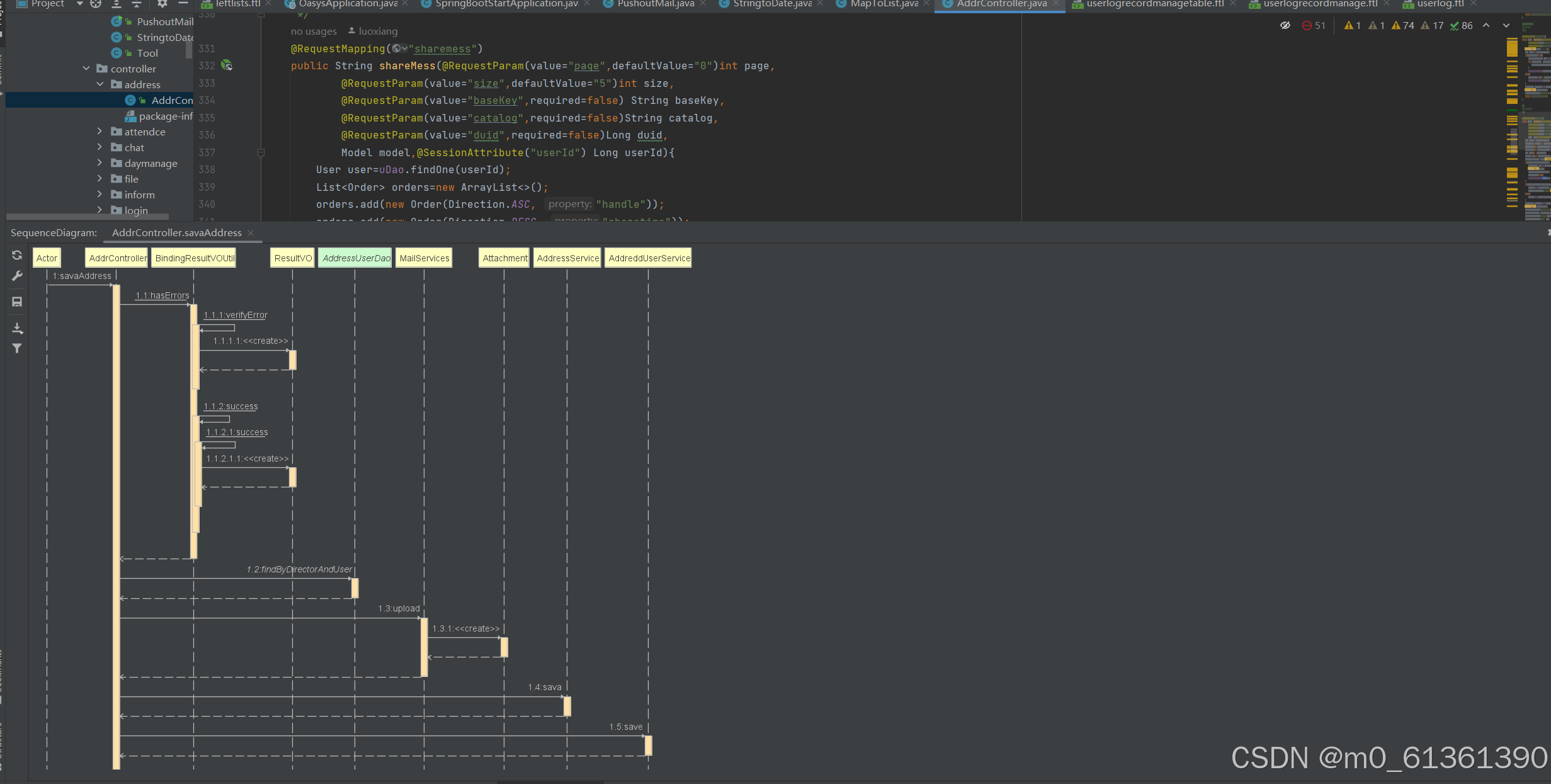Open the Project view dropdown arrow
1551x784 pixels.
click(x=79, y=4)
